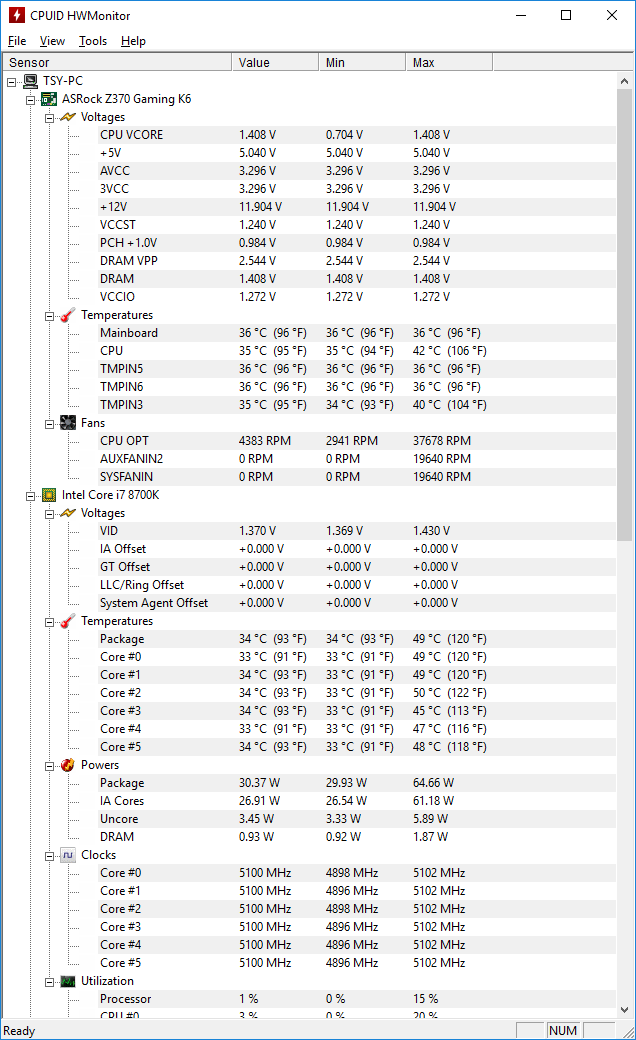Viewport: 636px width, 1040px height.
Task: Click the vertical scrollbar down arrow
Action: (626, 1009)
